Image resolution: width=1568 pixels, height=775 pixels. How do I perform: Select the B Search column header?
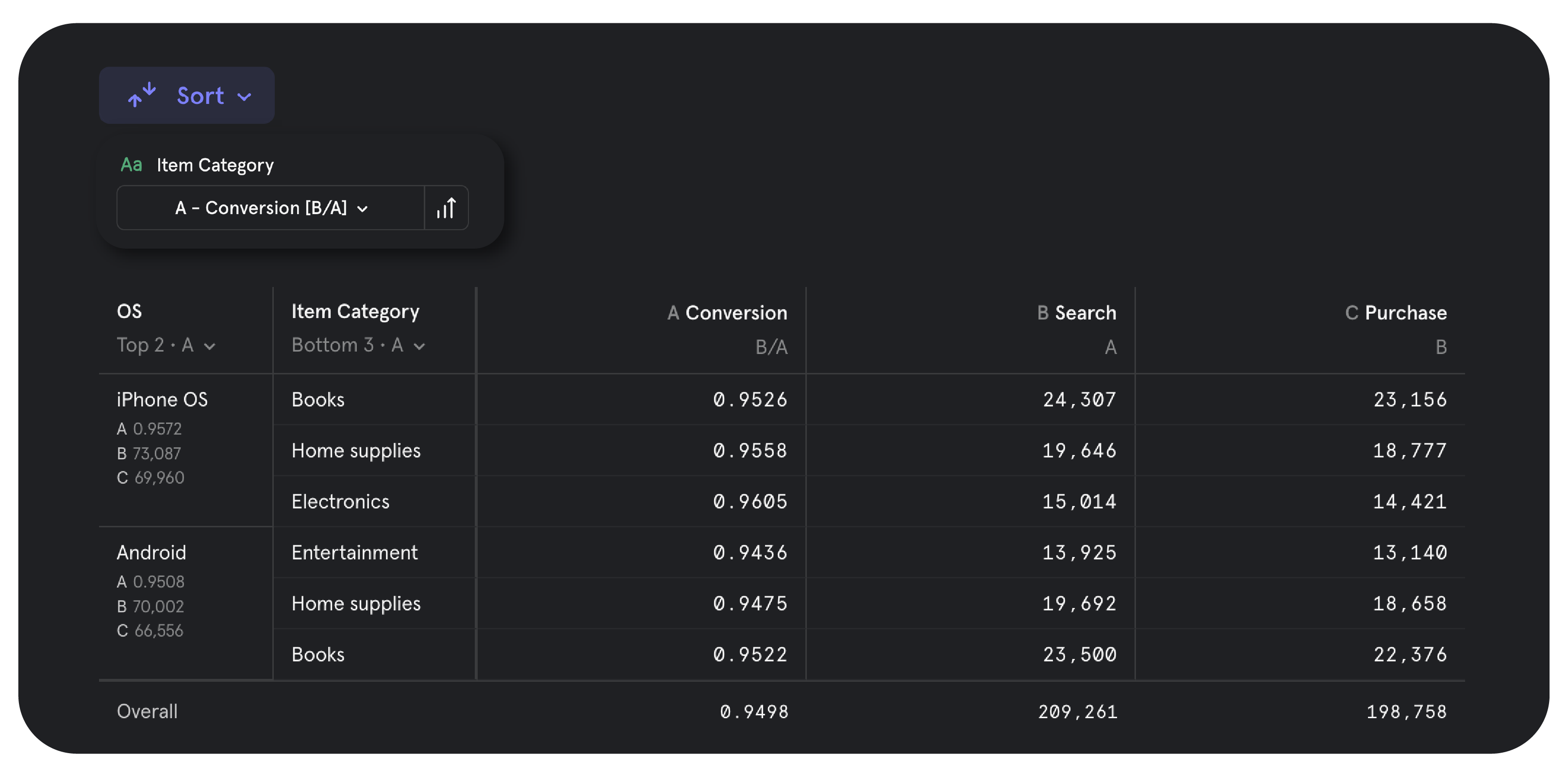coord(1075,312)
